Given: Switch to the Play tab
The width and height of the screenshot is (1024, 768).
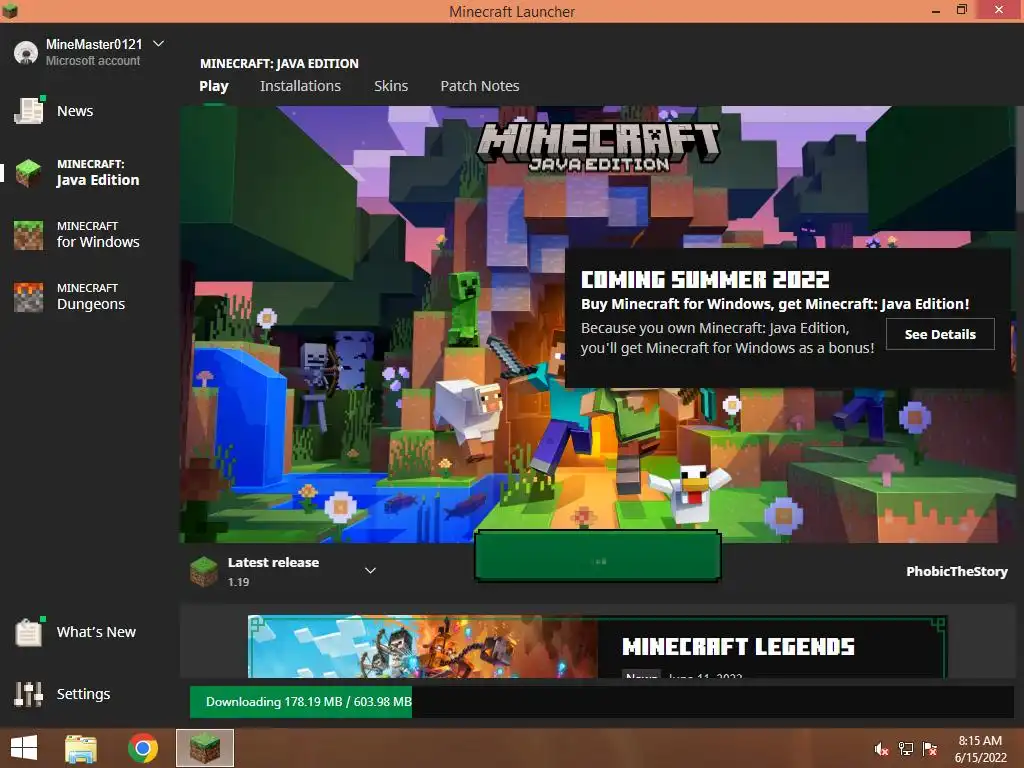Looking at the screenshot, I should tap(214, 86).
